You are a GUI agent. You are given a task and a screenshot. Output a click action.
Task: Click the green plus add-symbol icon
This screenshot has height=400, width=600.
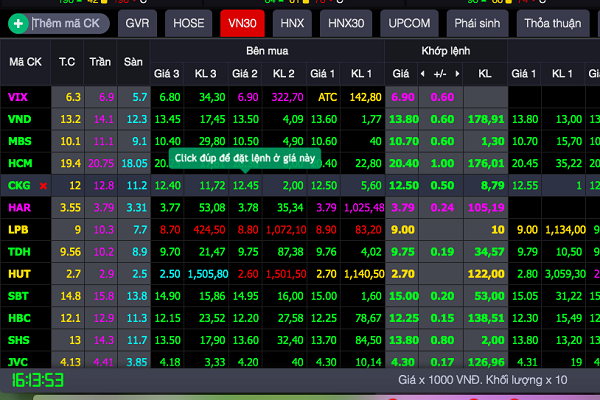(18, 21)
